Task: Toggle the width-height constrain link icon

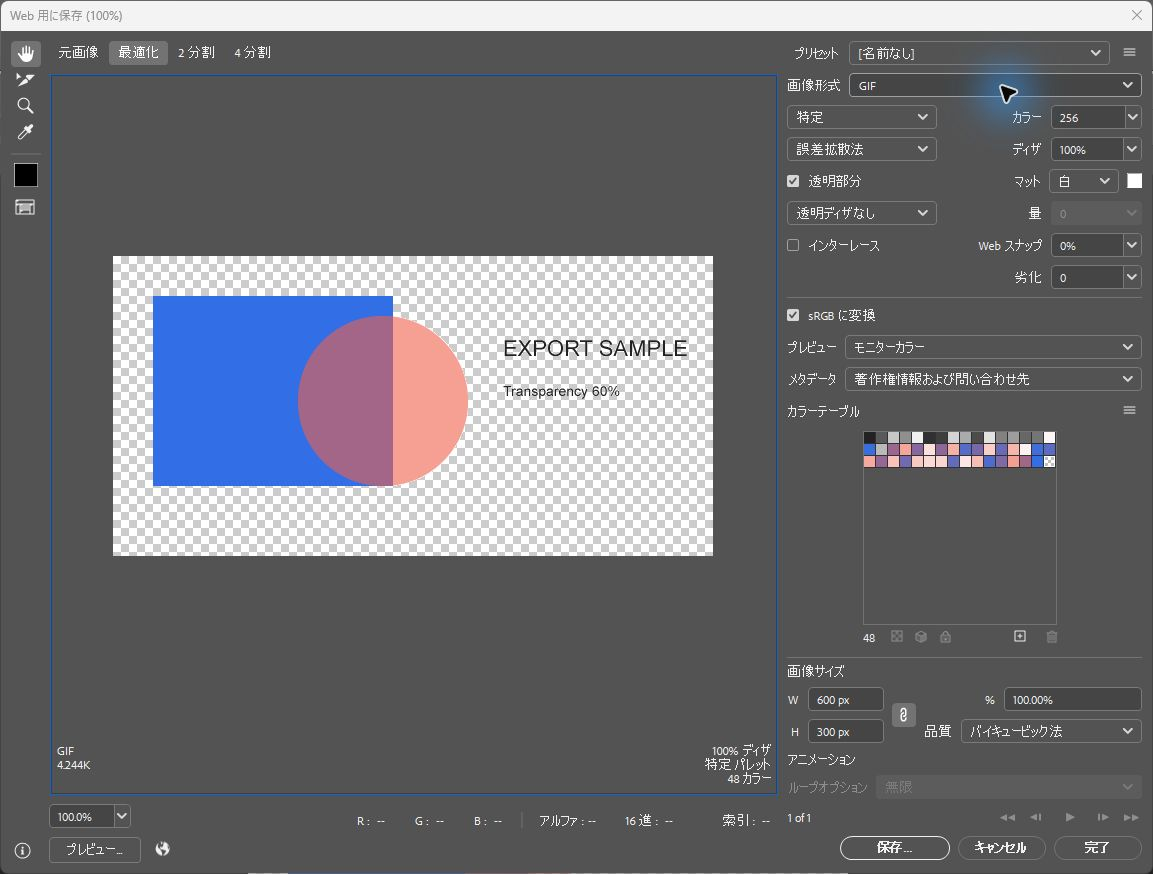Action: click(x=904, y=714)
